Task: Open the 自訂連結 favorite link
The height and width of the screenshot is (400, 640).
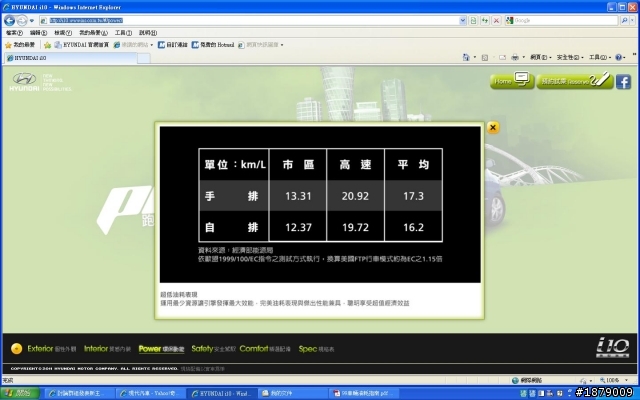Action: [172, 45]
